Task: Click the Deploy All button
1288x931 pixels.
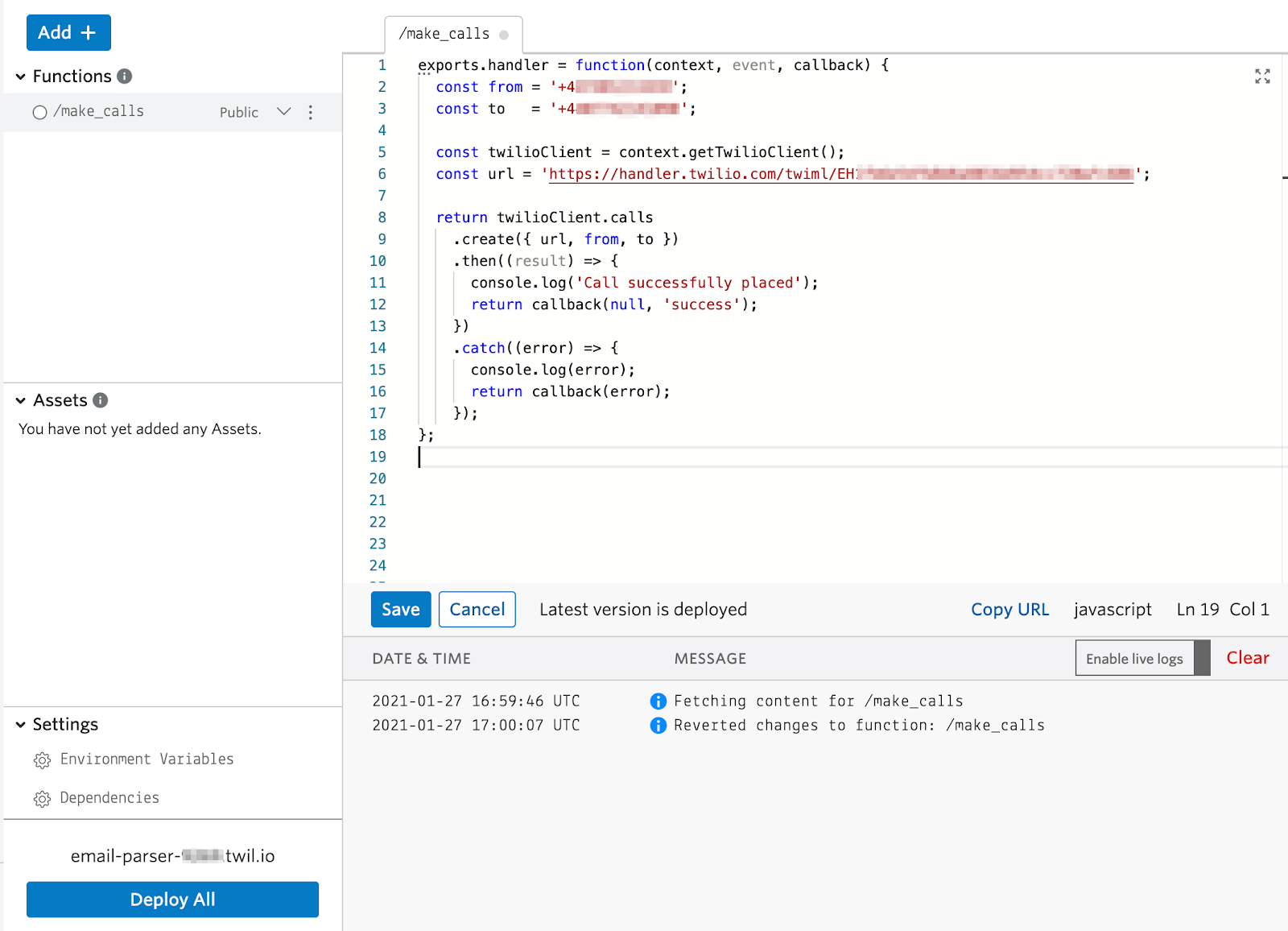Action: coord(172,900)
